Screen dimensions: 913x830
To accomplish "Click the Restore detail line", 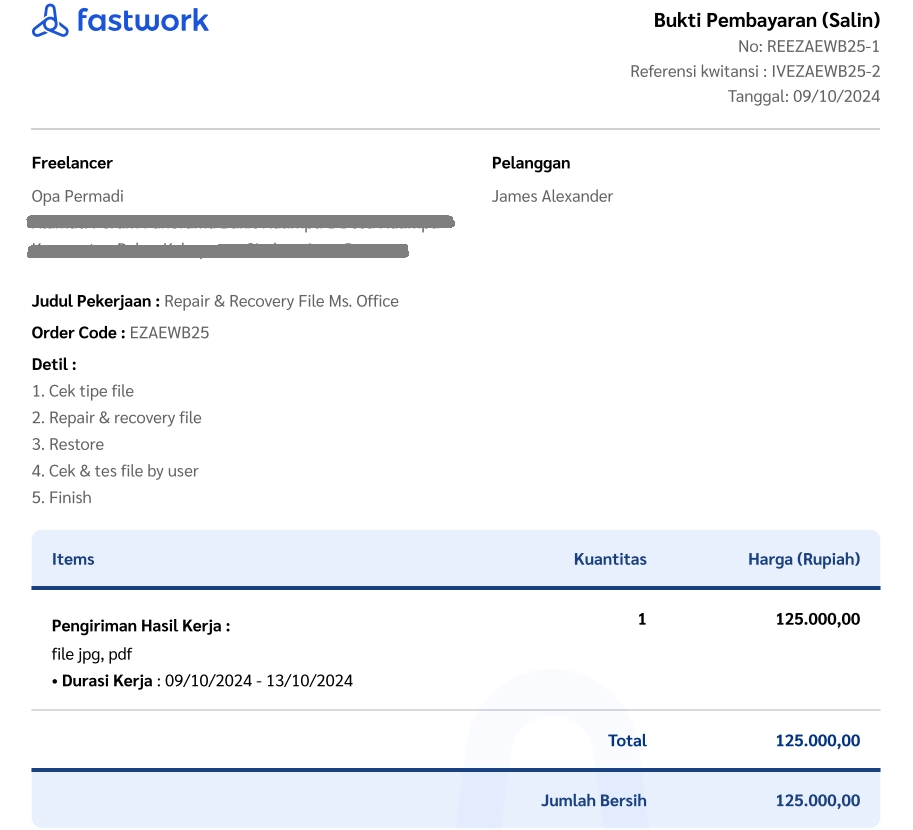I will (67, 444).
